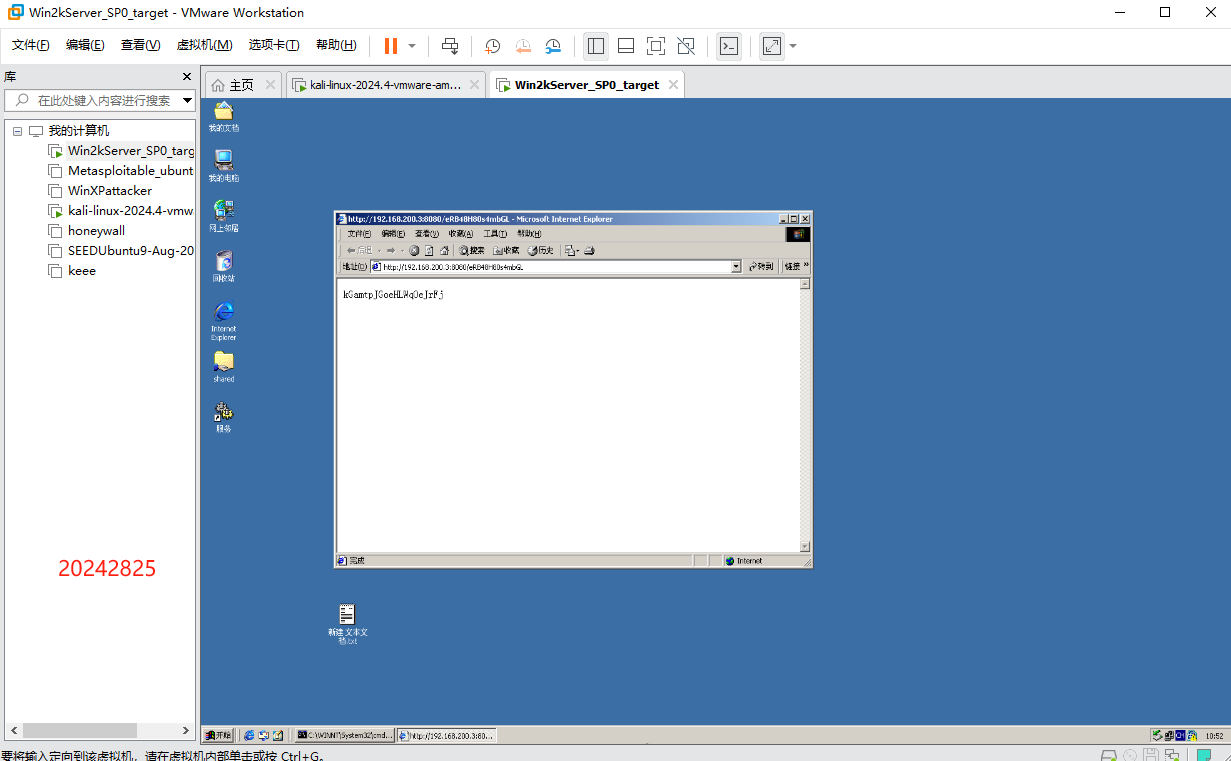Click the library horizontal scrollbar thumb

81,730
